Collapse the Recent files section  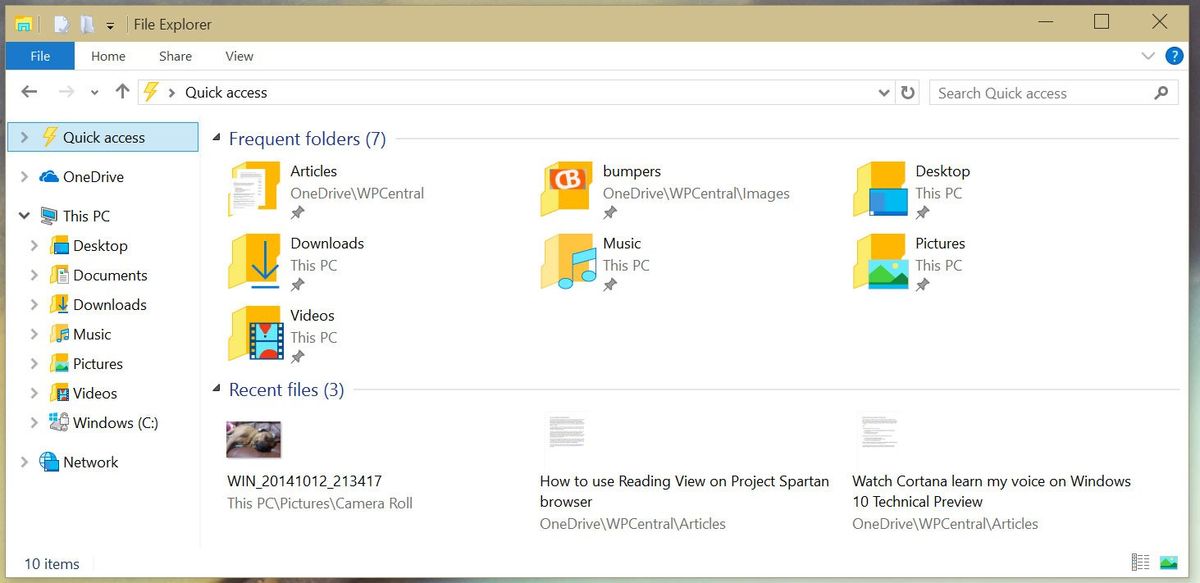click(216, 389)
